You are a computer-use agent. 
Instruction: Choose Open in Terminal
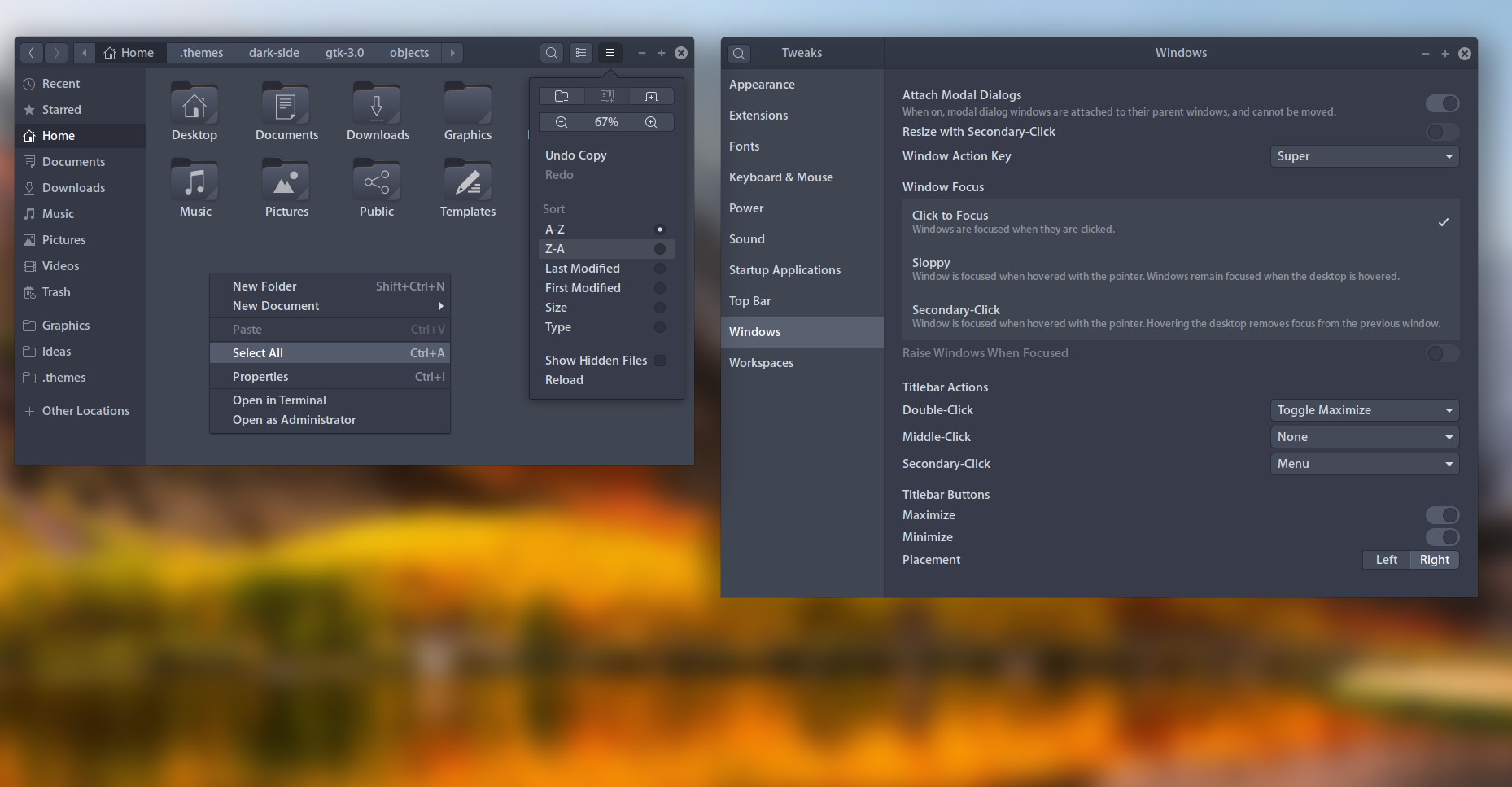click(330, 400)
